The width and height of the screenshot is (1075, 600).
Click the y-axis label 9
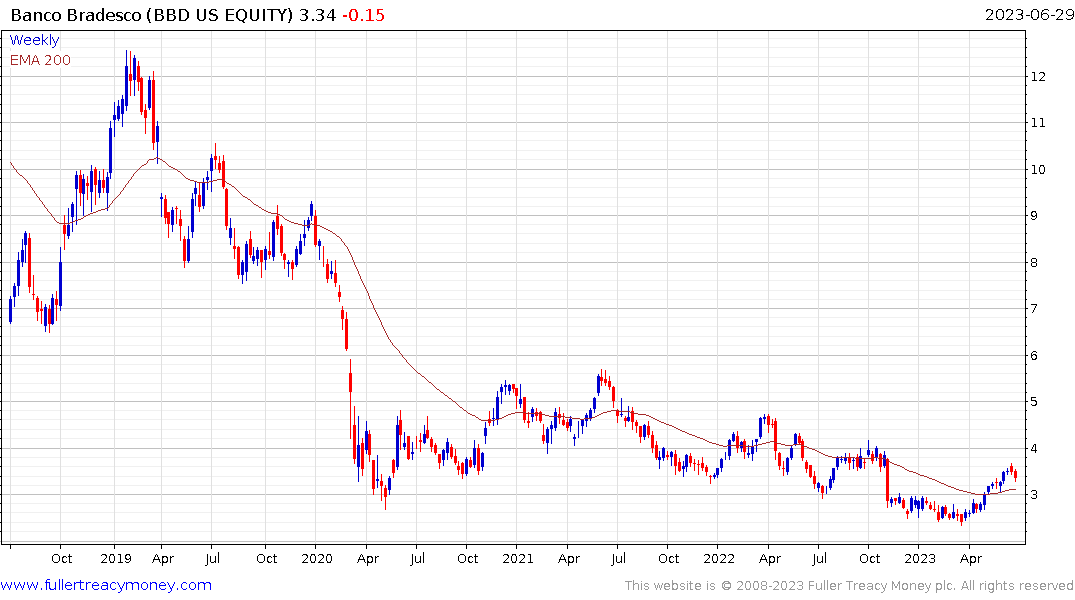tap(1035, 215)
